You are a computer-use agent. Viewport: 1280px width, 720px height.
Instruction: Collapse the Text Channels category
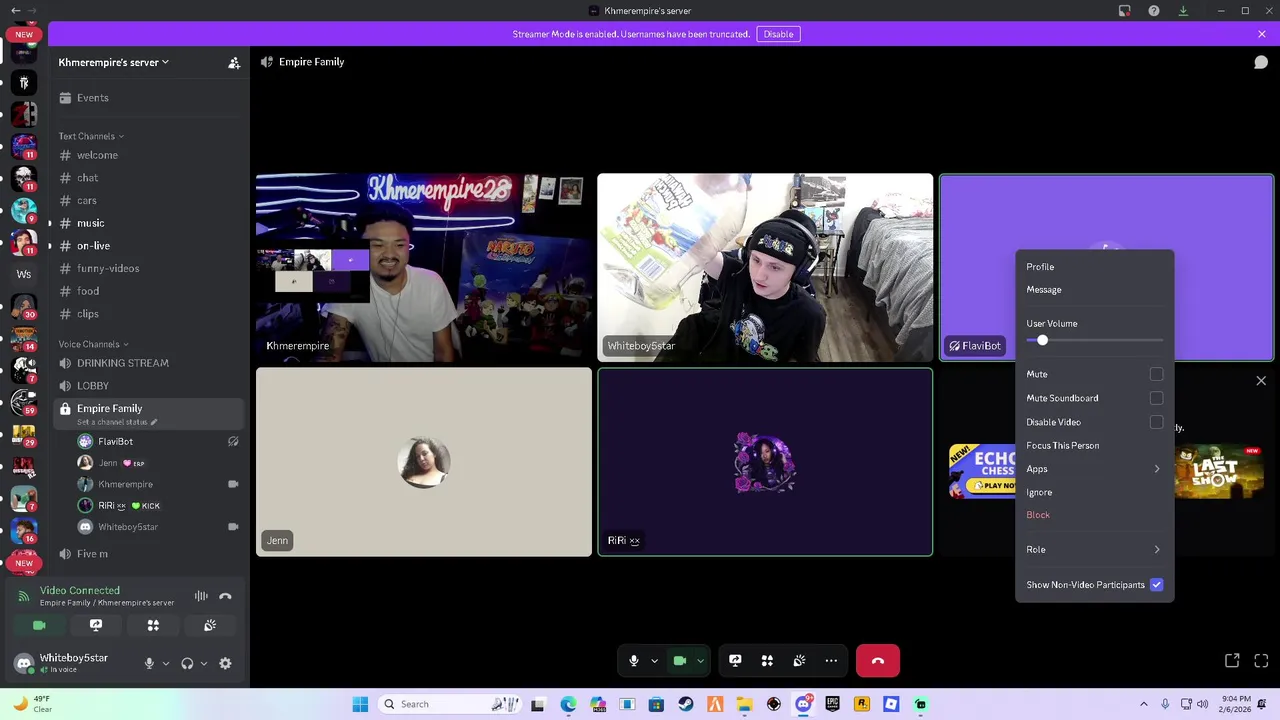[x=91, y=136]
